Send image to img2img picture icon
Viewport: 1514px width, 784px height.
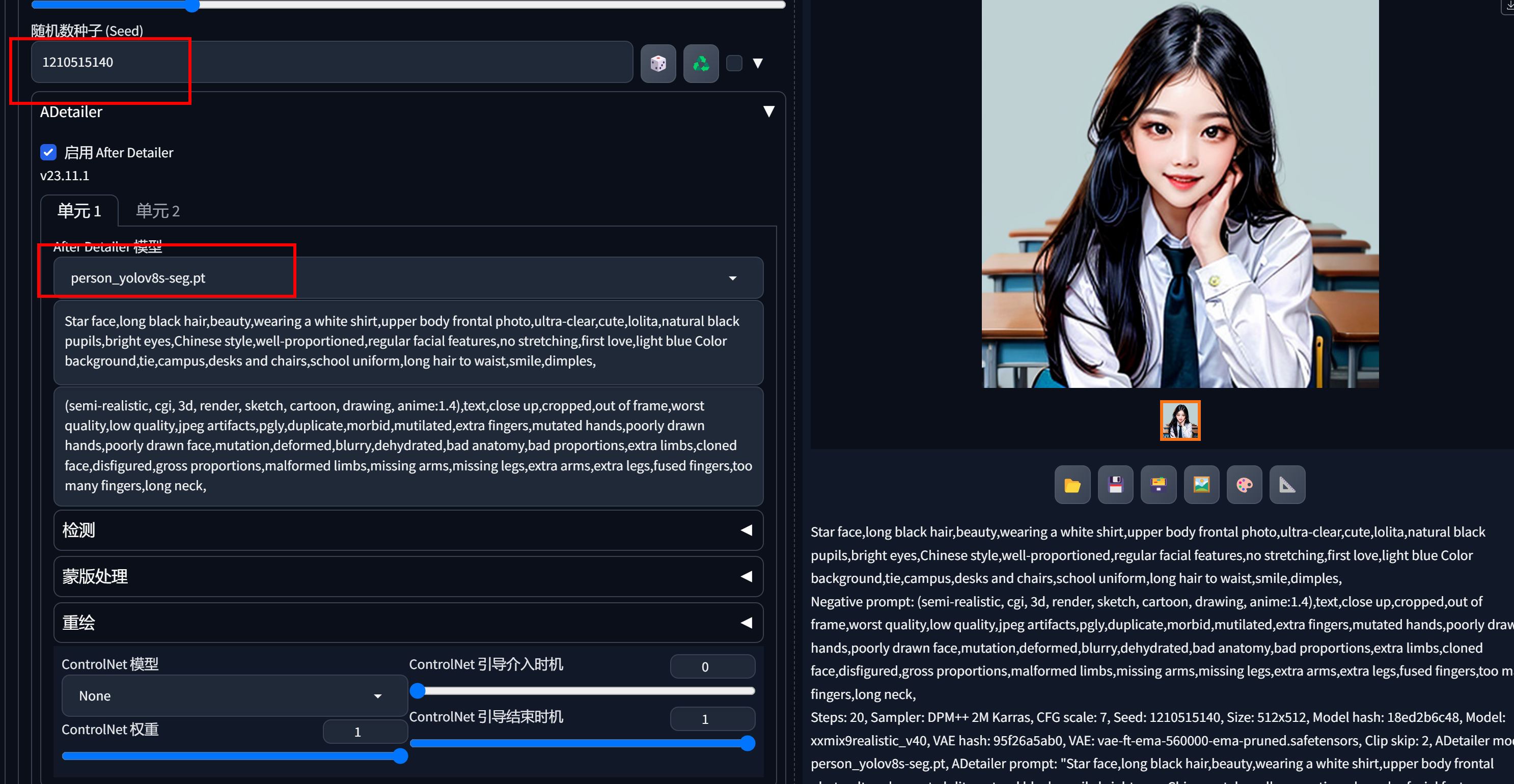pos(1201,485)
